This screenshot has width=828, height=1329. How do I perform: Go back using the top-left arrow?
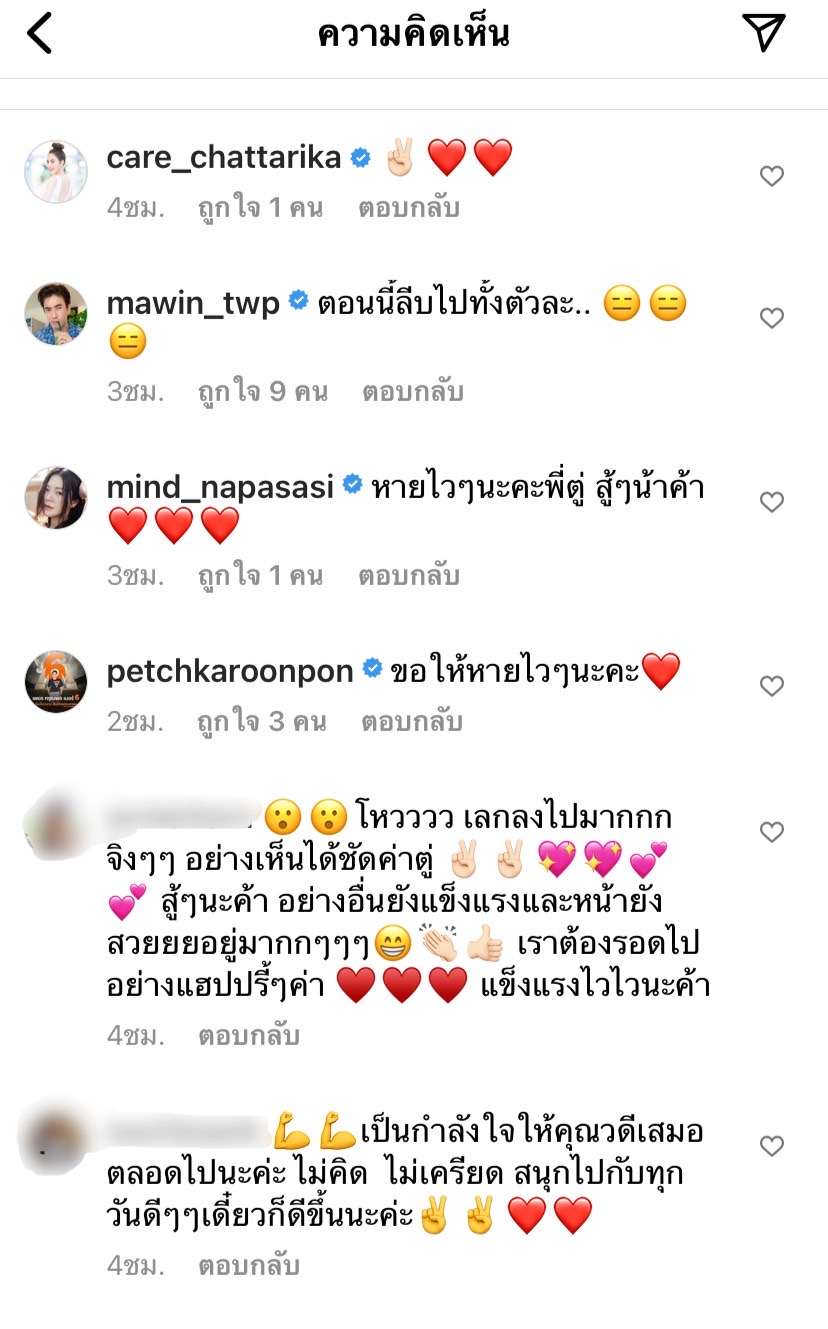click(x=39, y=33)
